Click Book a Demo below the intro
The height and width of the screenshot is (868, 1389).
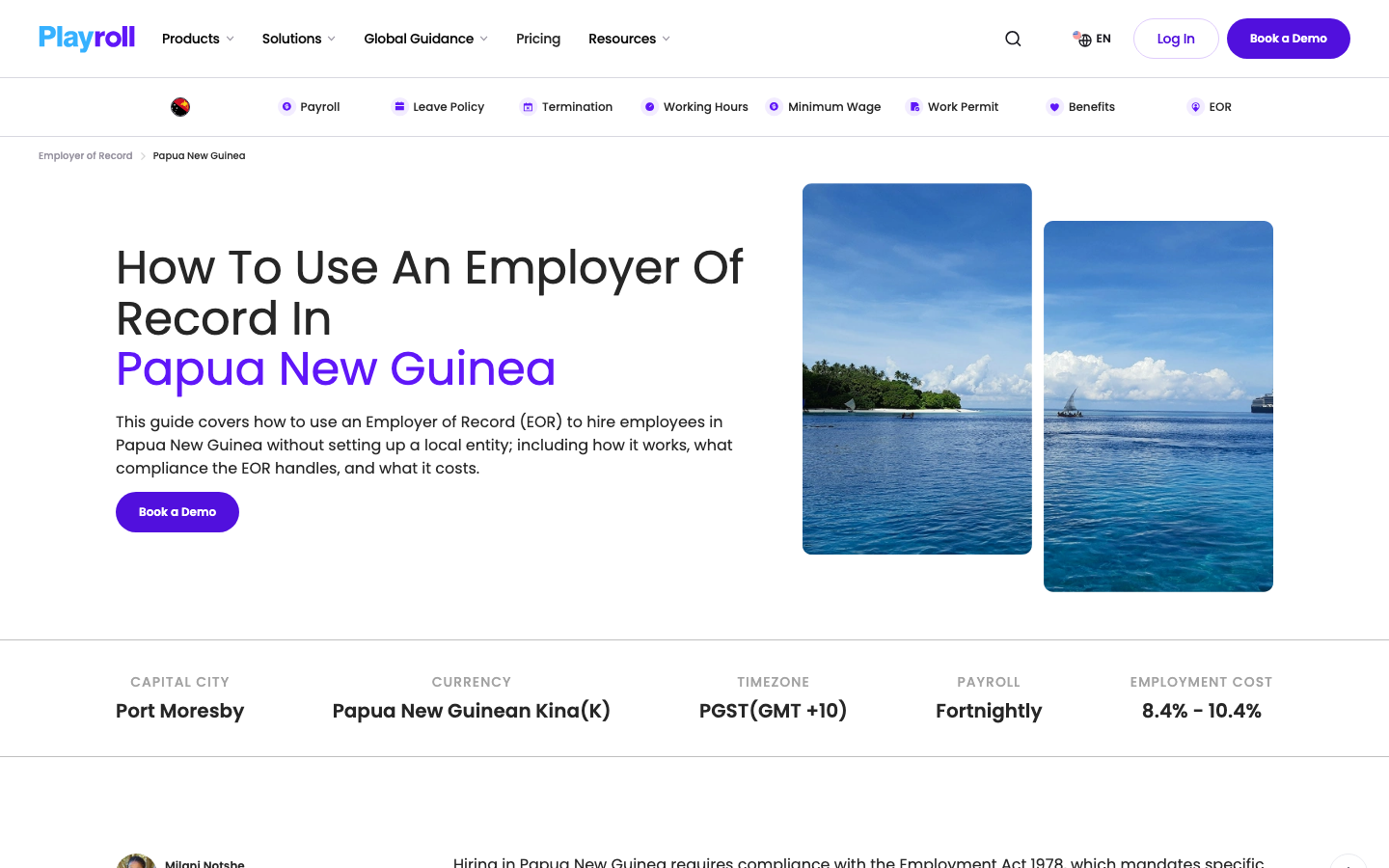click(x=177, y=512)
